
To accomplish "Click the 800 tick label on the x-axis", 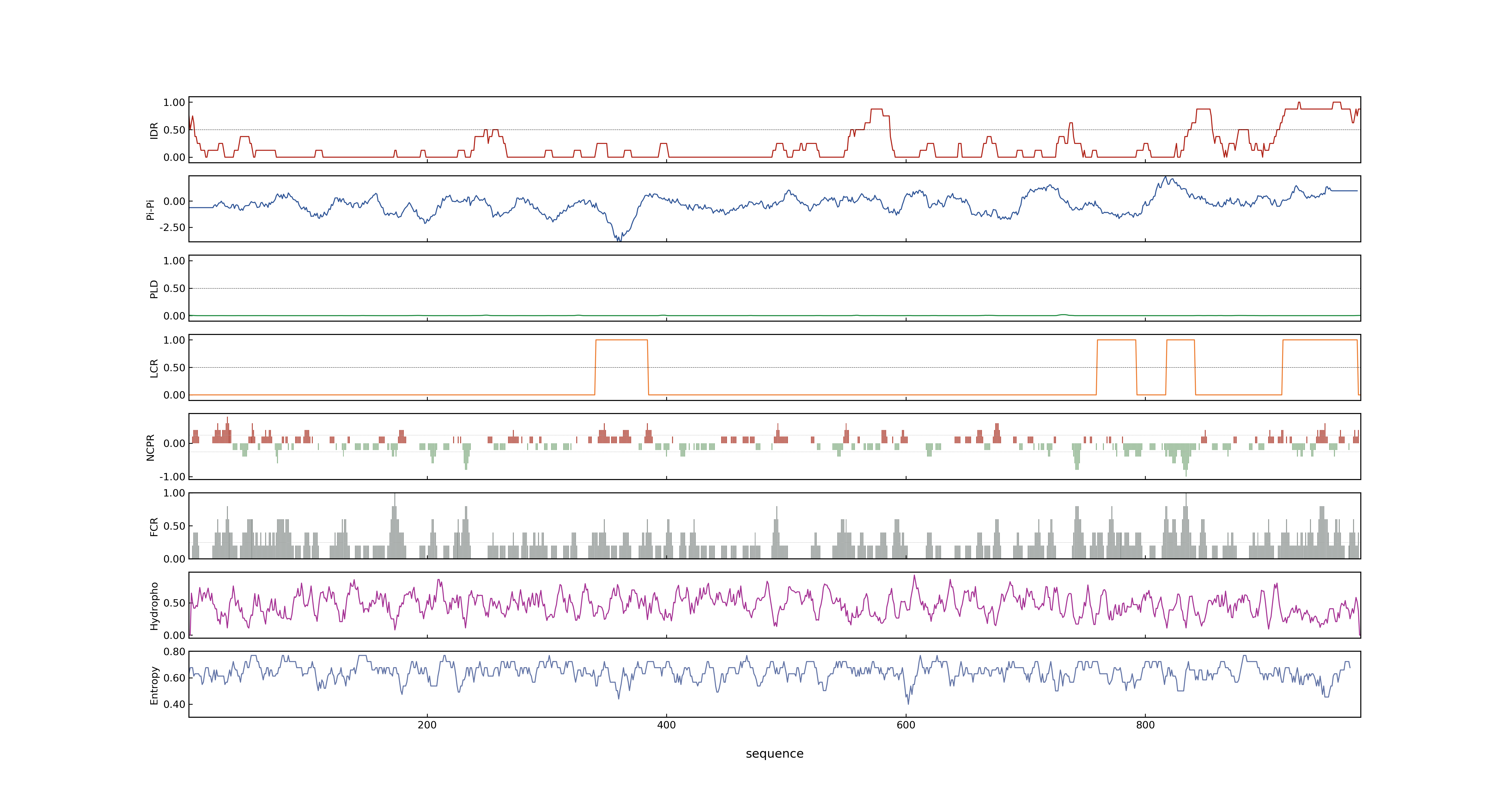I will coord(1145,725).
